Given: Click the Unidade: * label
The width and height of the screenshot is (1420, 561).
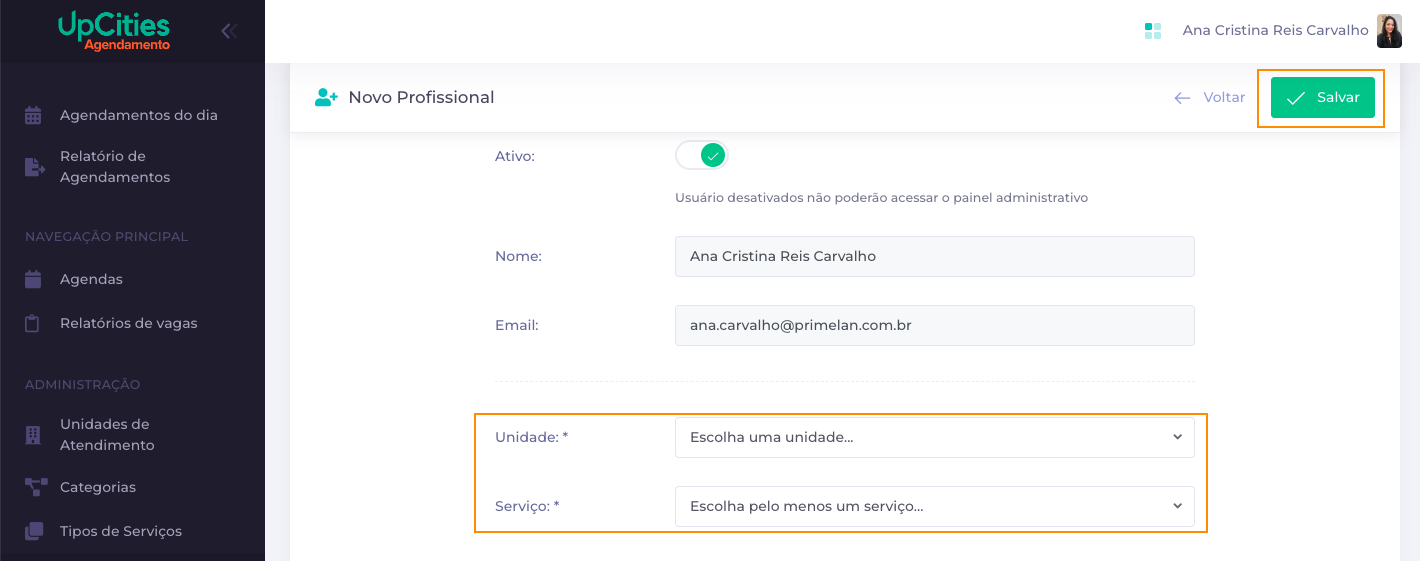Looking at the screenshot, I should [x=532, y=437].
